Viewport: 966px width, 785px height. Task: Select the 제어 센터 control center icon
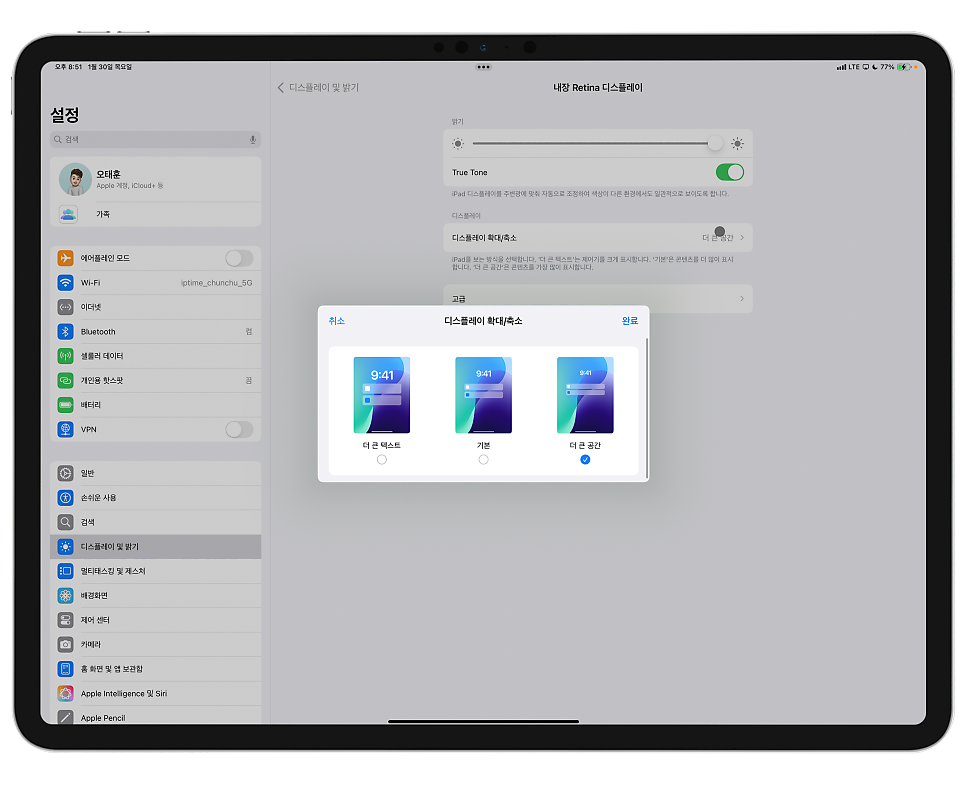(x=65, y=620)
